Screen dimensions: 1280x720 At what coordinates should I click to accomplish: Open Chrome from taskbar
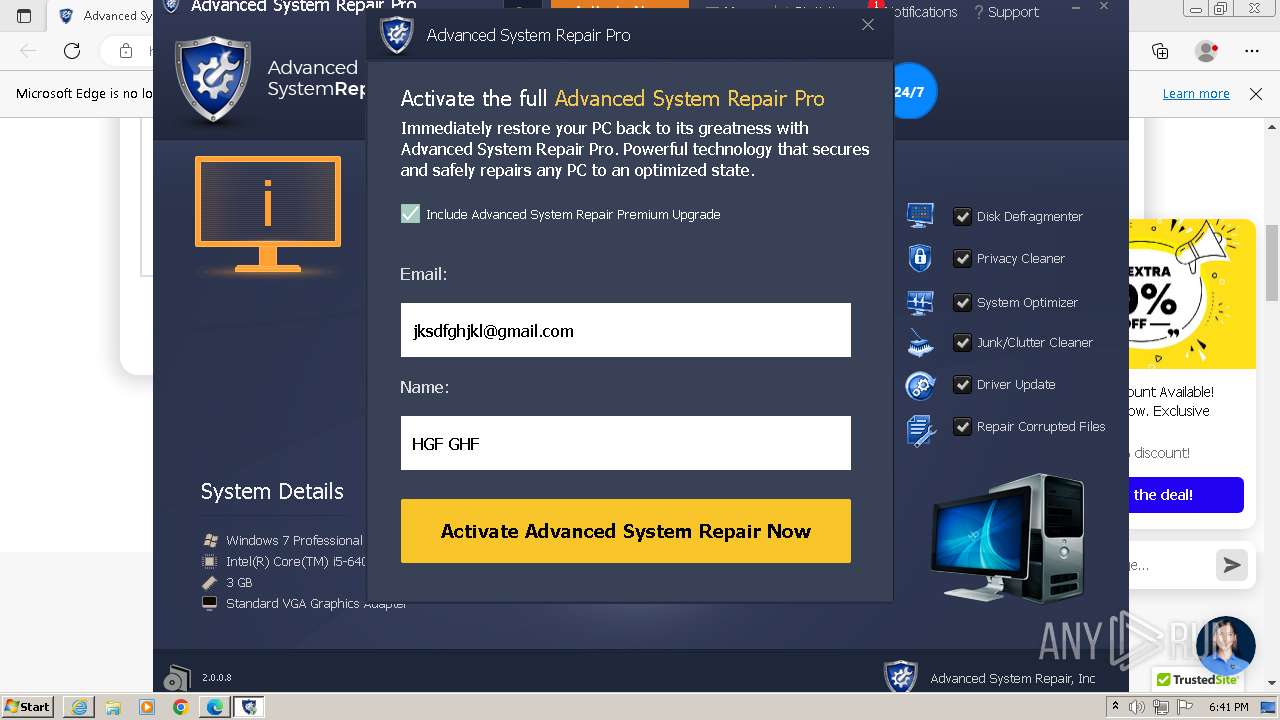180,707
